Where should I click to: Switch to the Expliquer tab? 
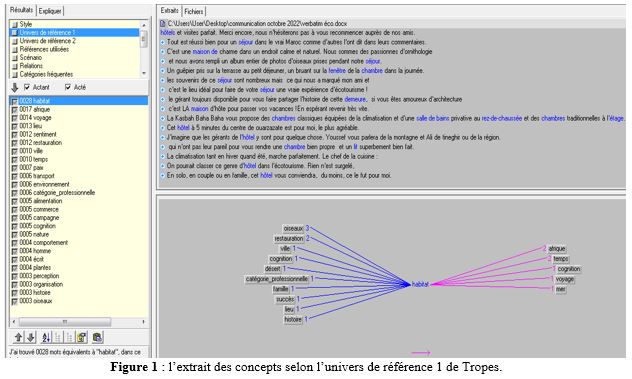point(50,11)
